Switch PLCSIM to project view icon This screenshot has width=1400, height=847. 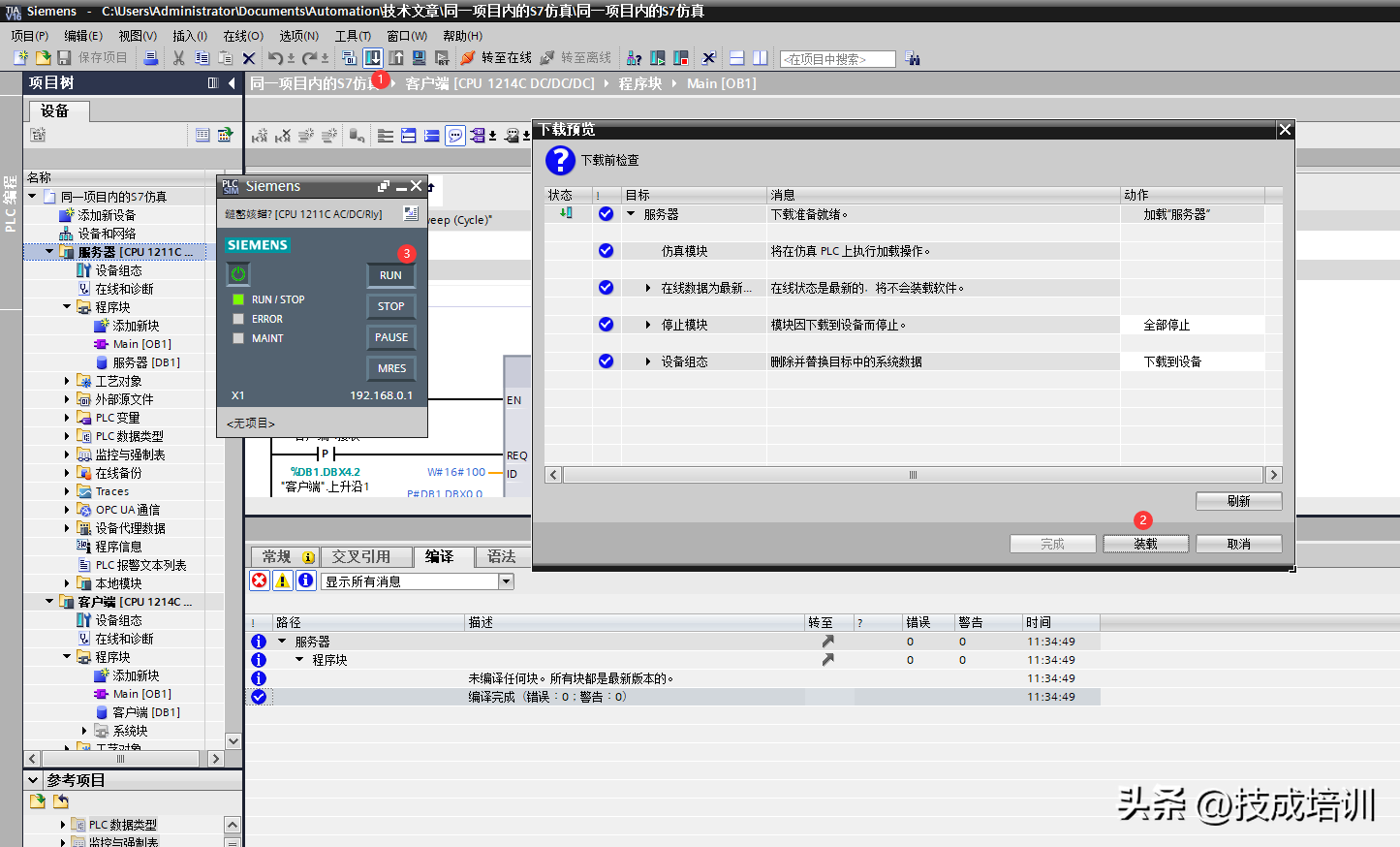410,213
